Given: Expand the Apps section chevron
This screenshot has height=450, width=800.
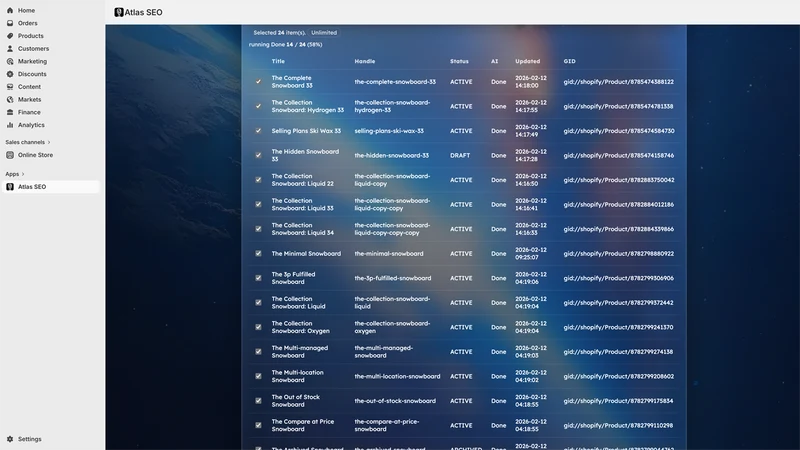Looking at the screenshot, I should [x=23, y=174].
